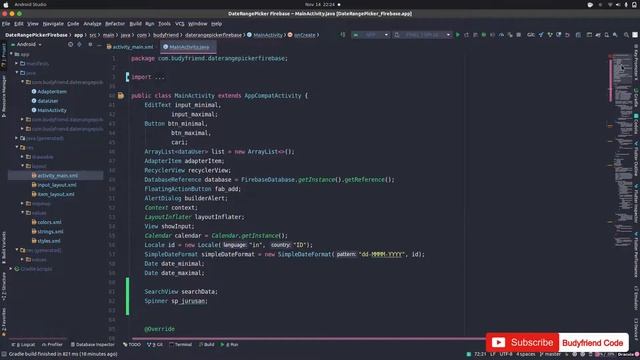Open Search Everywhere magnifier icon in toolbar
640x360 pixels.
click(x=626, y=35)
